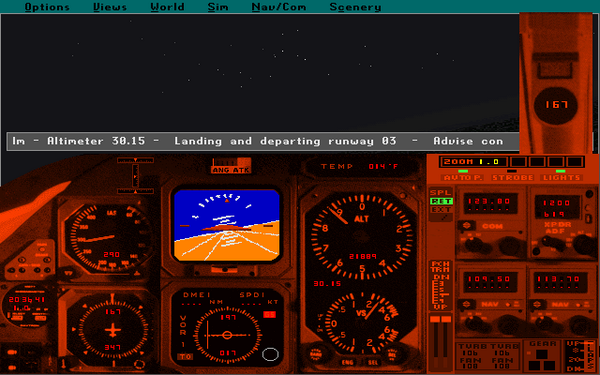Open the Options menu

(47, 7)
